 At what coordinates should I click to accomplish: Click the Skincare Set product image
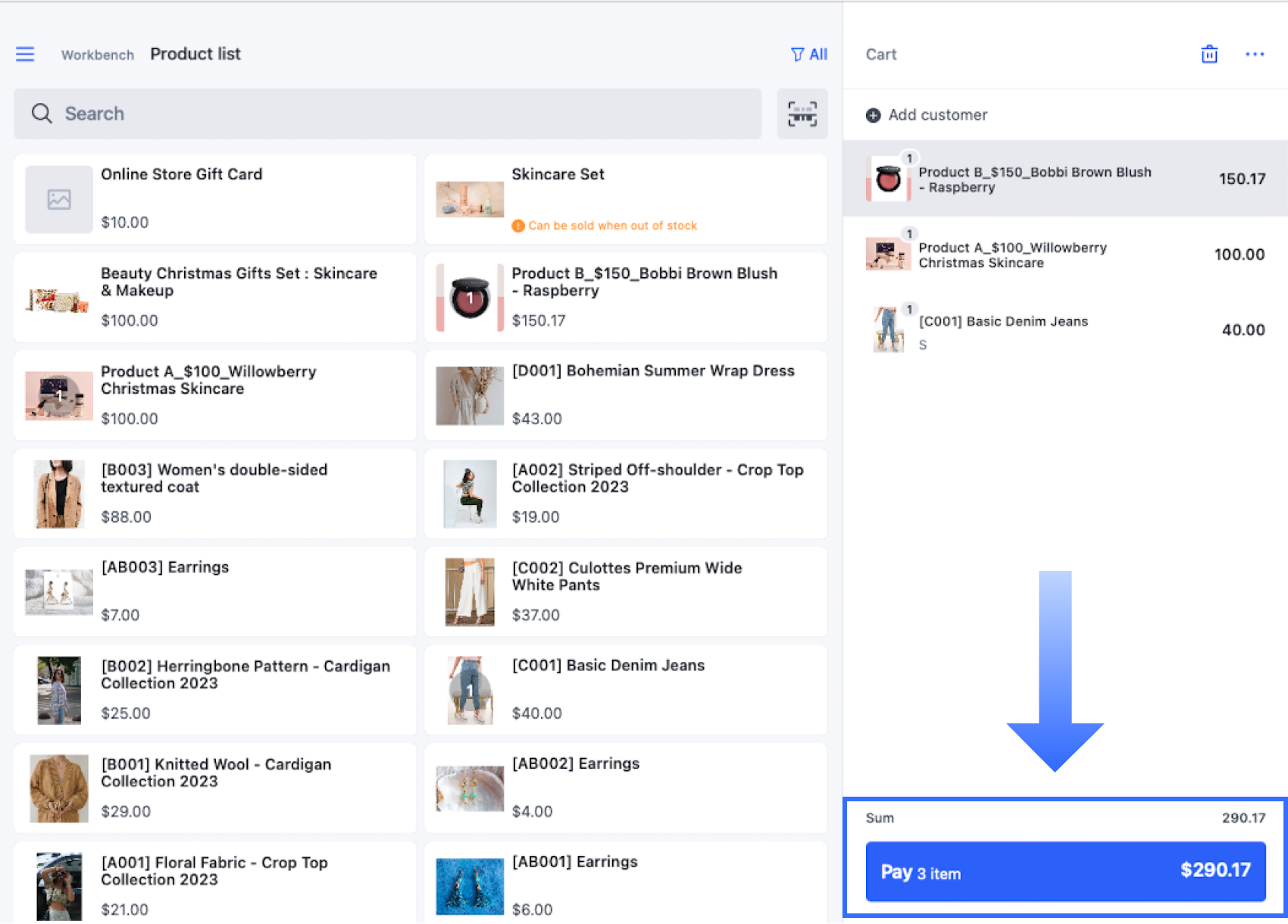click(470, 199)
